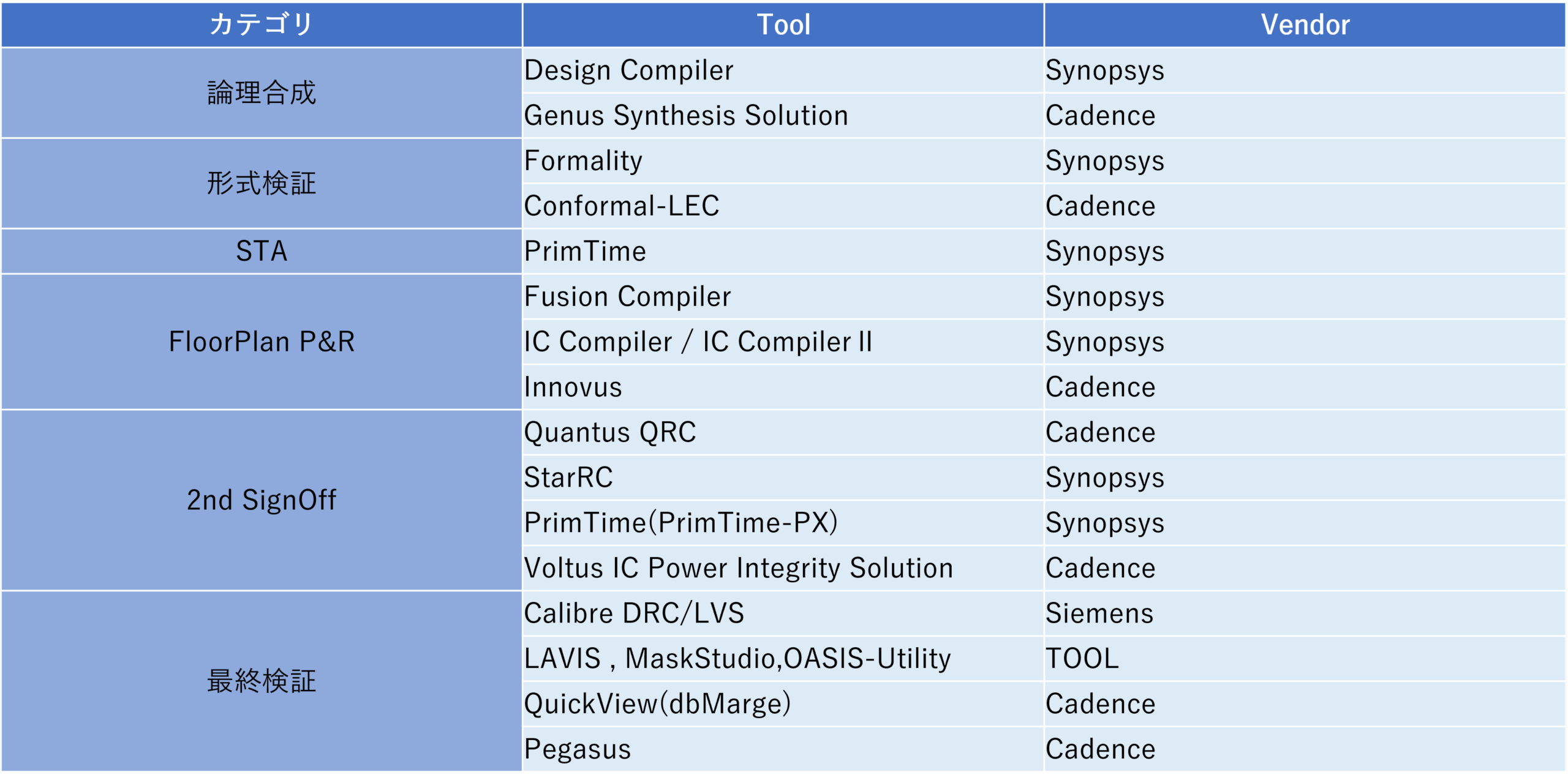Screen dimensions: 1568x783
Task: Click the Siemens vendor cell
Action: click(x=1305, y=613)
